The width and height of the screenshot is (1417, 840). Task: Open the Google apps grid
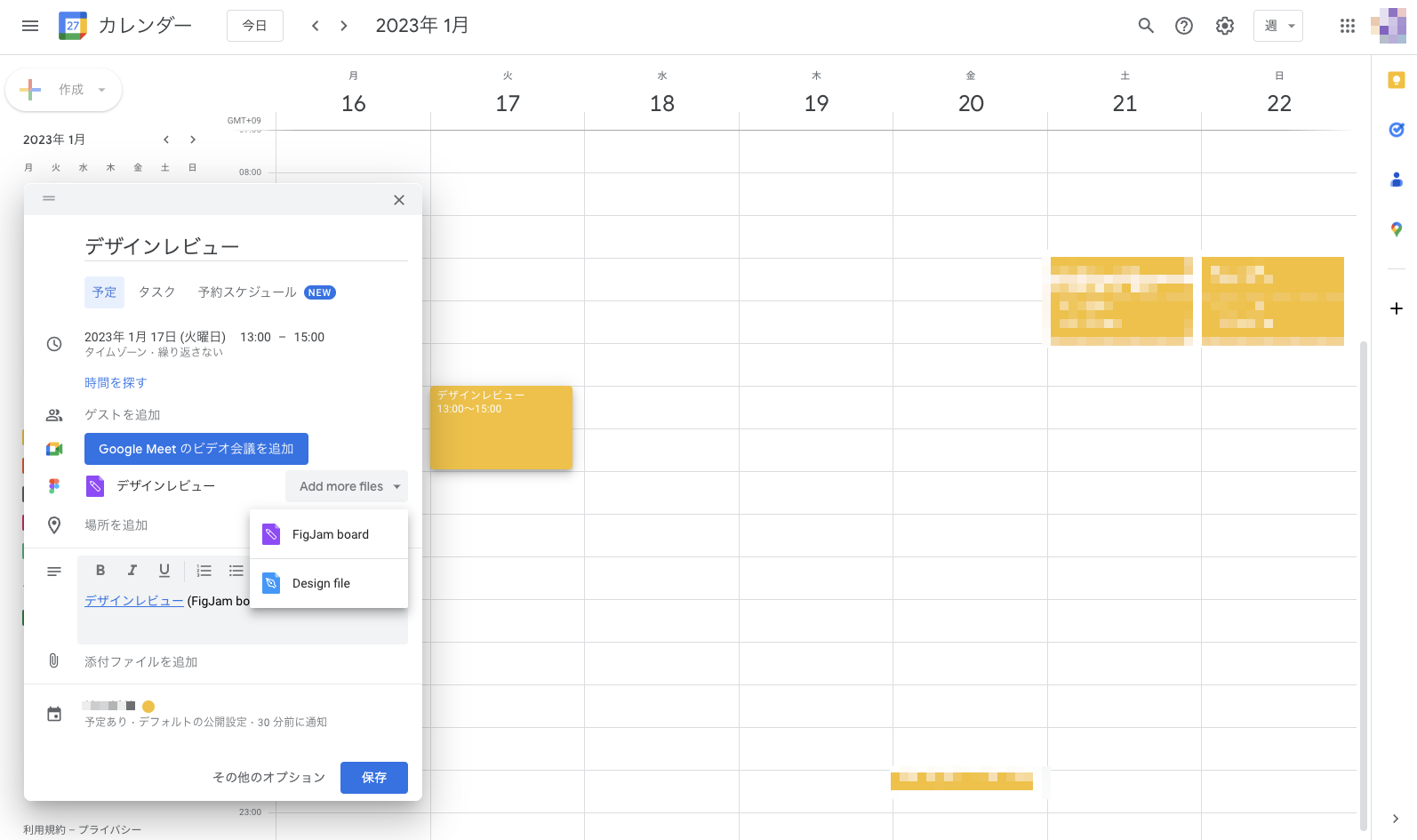(x=1347, y=26)
